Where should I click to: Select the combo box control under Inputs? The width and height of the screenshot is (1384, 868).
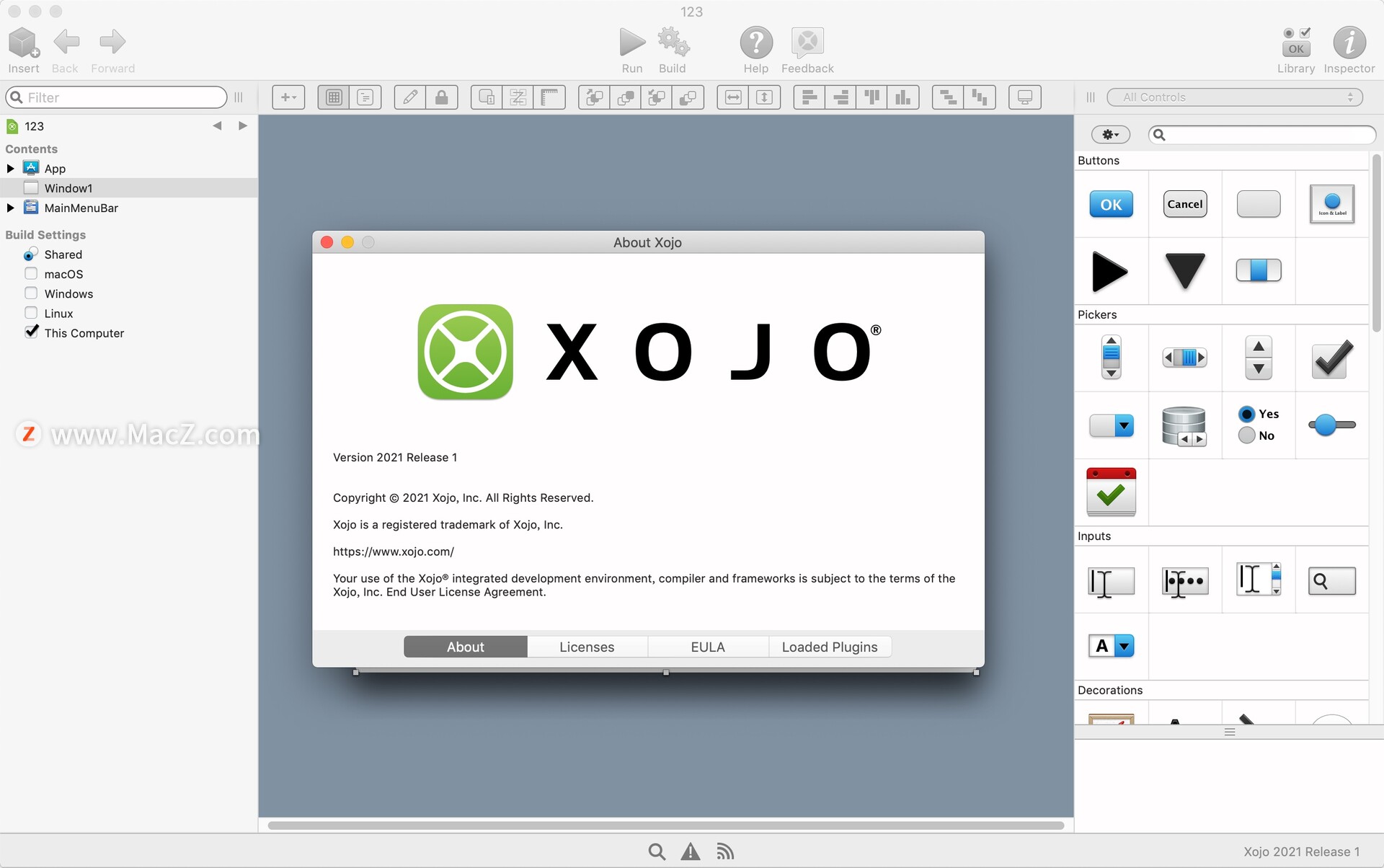(1111, 646)
